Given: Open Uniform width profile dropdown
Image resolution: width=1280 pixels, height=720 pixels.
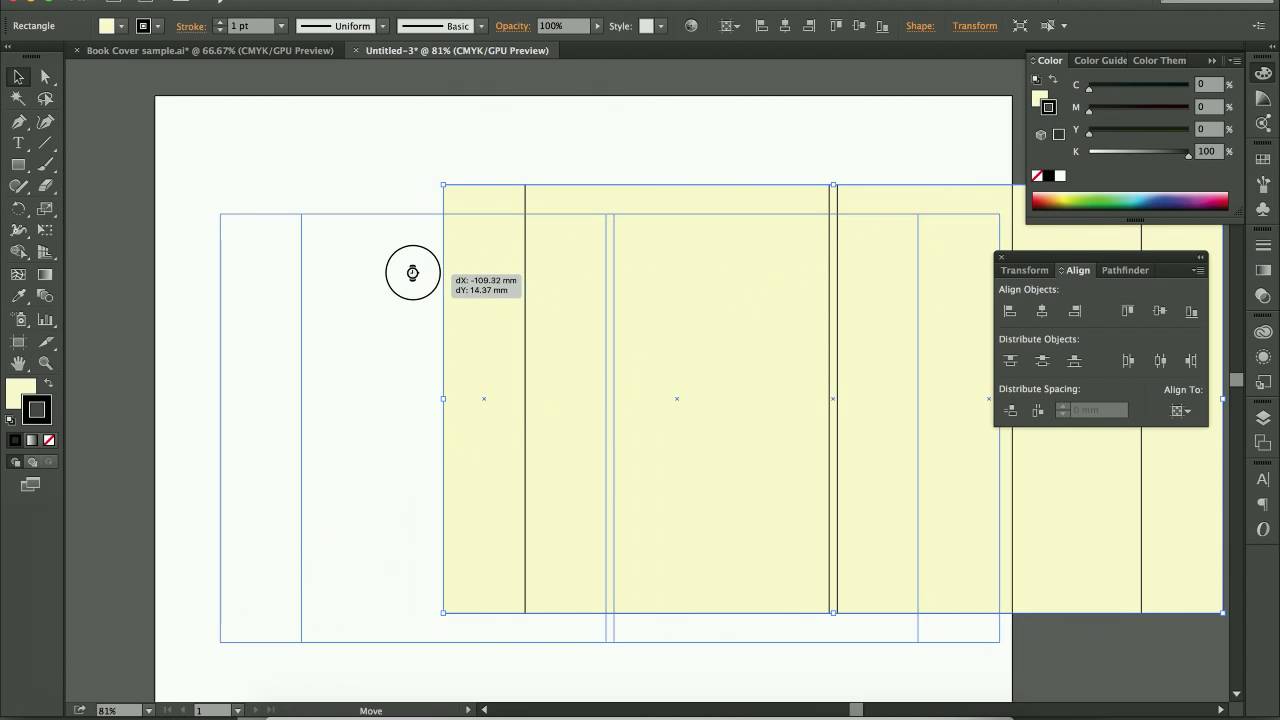Looking at the screenshot, I should [x=382, y=26].
